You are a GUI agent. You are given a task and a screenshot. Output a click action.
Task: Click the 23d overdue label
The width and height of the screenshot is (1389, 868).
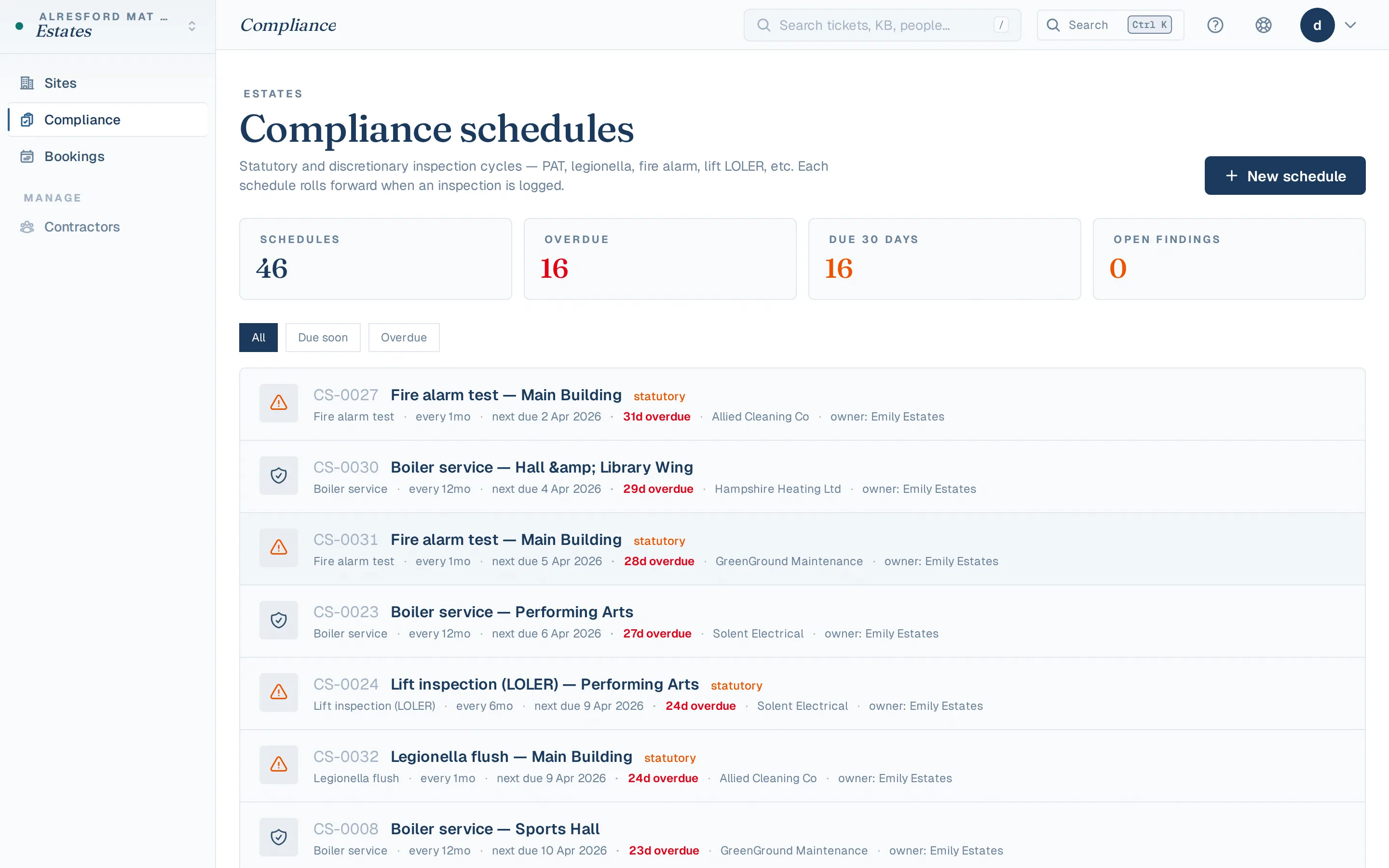pos(664,851)
